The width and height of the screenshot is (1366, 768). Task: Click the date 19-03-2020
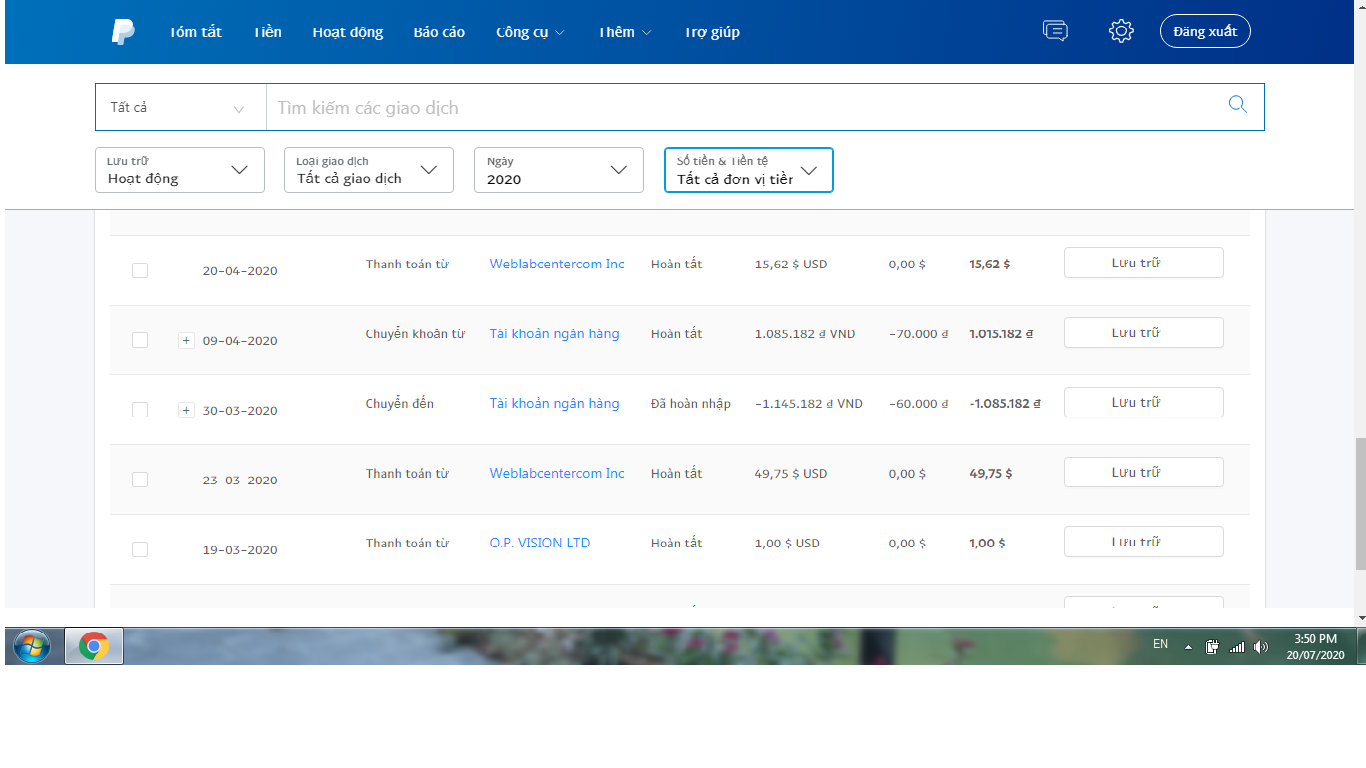pos(240,550)
